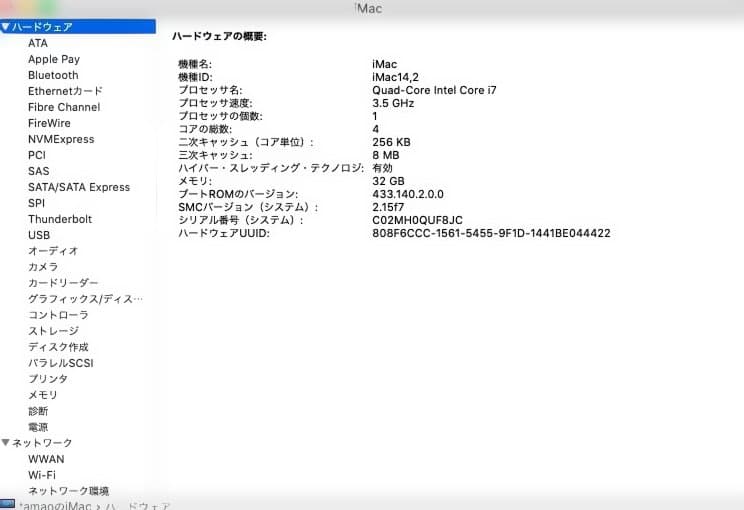
Task: Open the Apple Pay entry
Action: [54, 59]
